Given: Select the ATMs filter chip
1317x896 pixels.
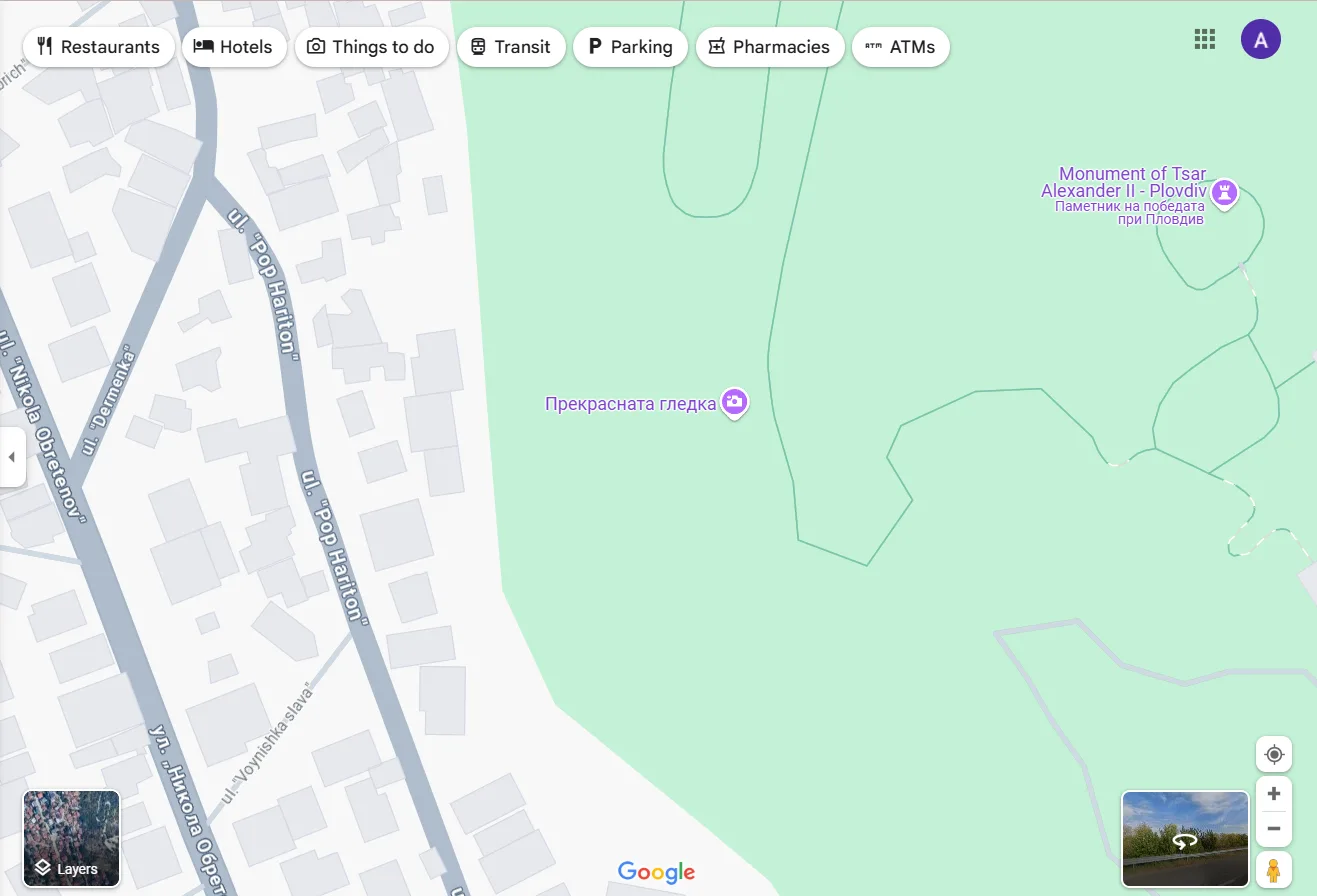Looking at the screenshot, I should pos(900,47).
